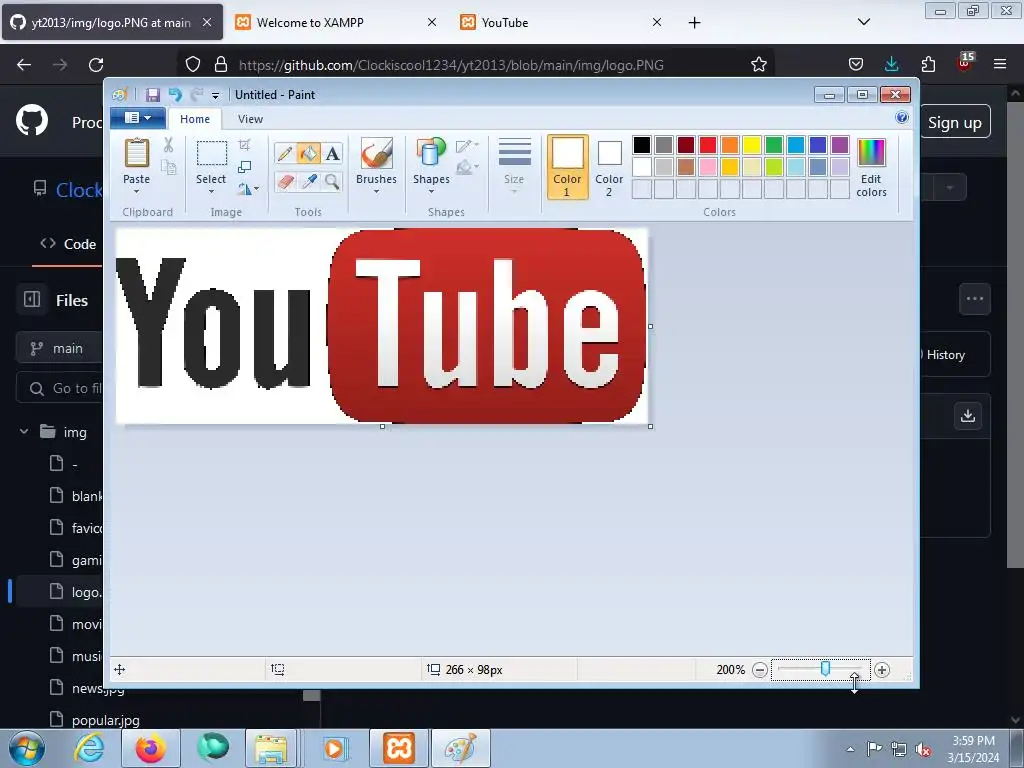Select the Eraser tool in Paint
The width and height of the screenshot is (1024, 768).
coord(285,181)
